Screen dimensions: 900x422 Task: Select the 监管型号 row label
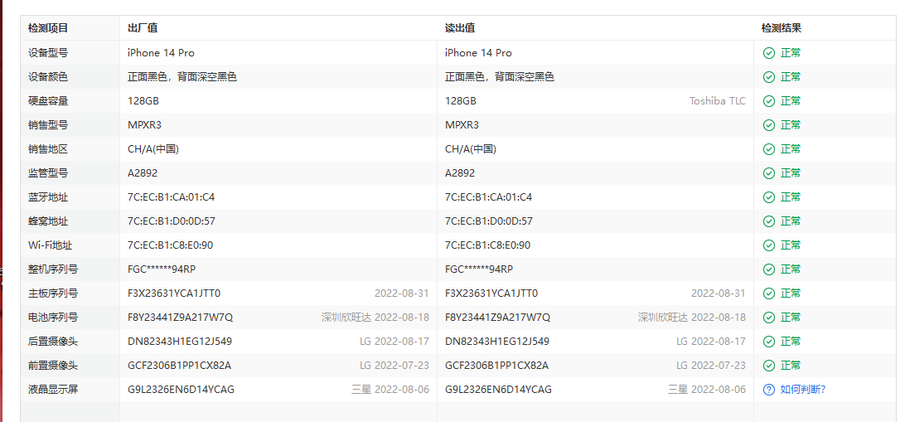coord(48,173)
